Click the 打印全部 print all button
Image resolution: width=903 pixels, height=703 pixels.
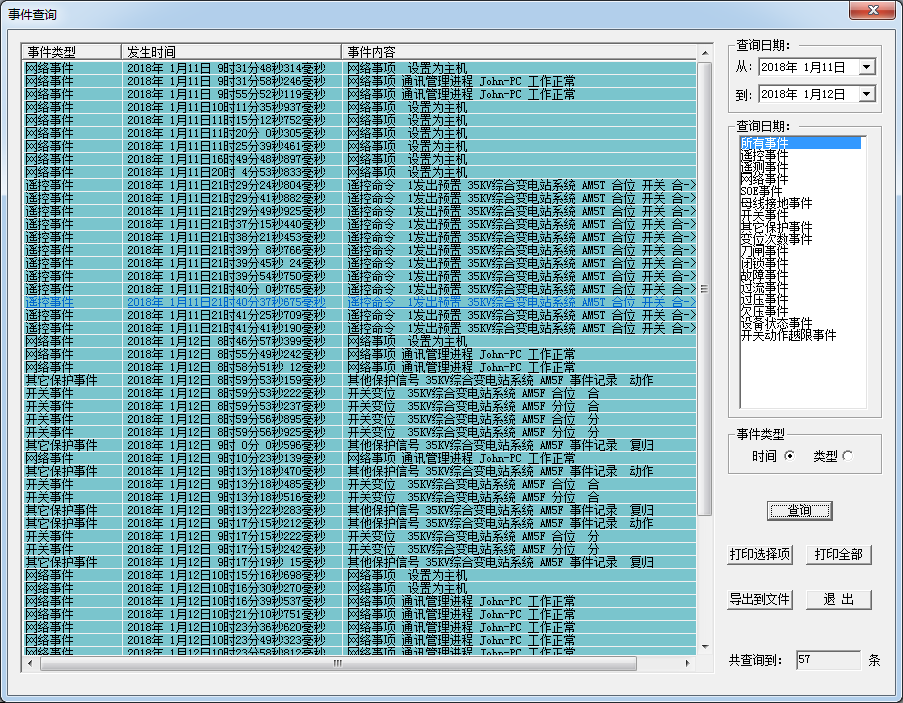837,556
